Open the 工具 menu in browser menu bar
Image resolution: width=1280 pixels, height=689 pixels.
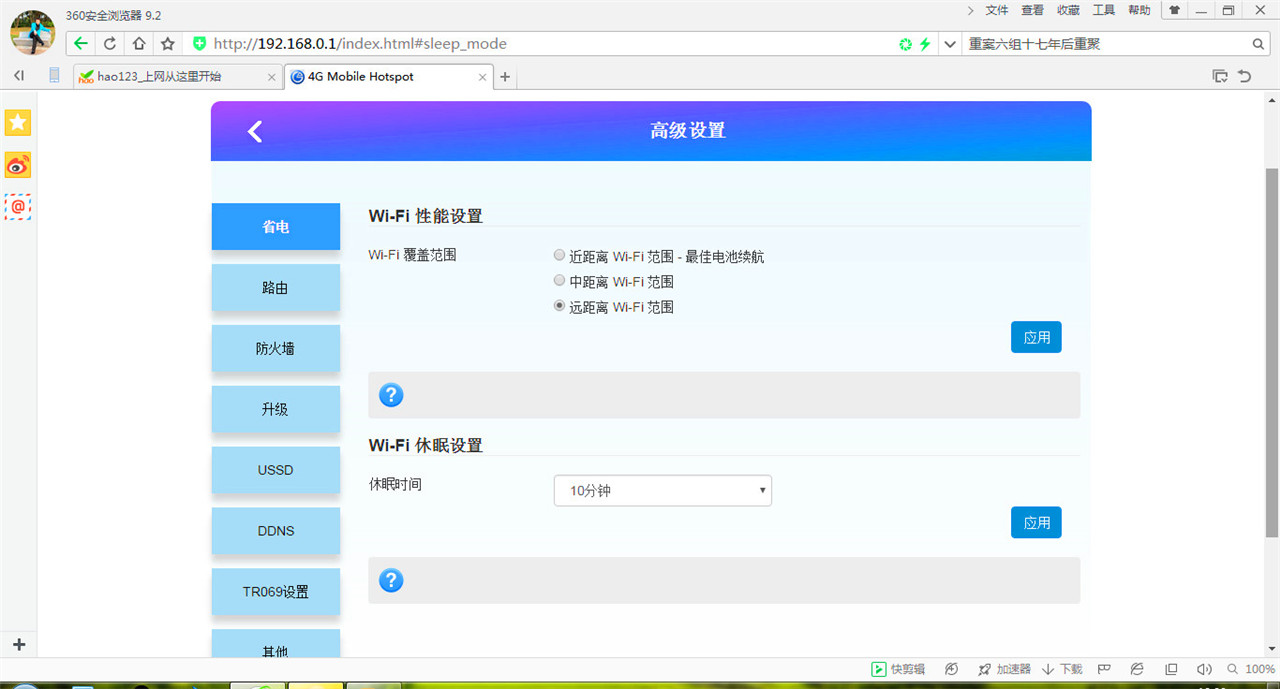[x=1103, y=10]
